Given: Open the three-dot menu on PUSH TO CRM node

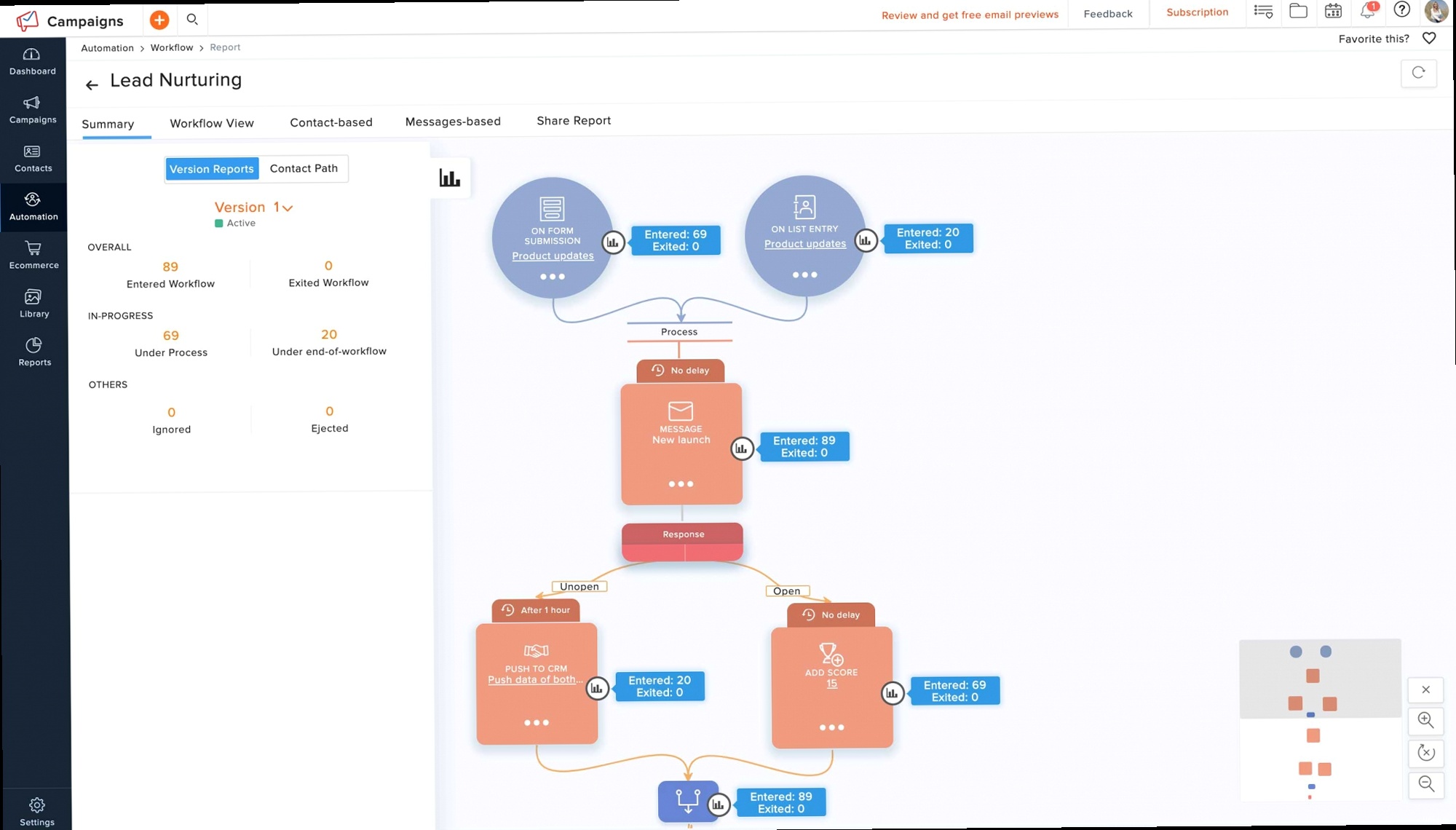Looking at the screenshot, I should click(x=537, y=723).
